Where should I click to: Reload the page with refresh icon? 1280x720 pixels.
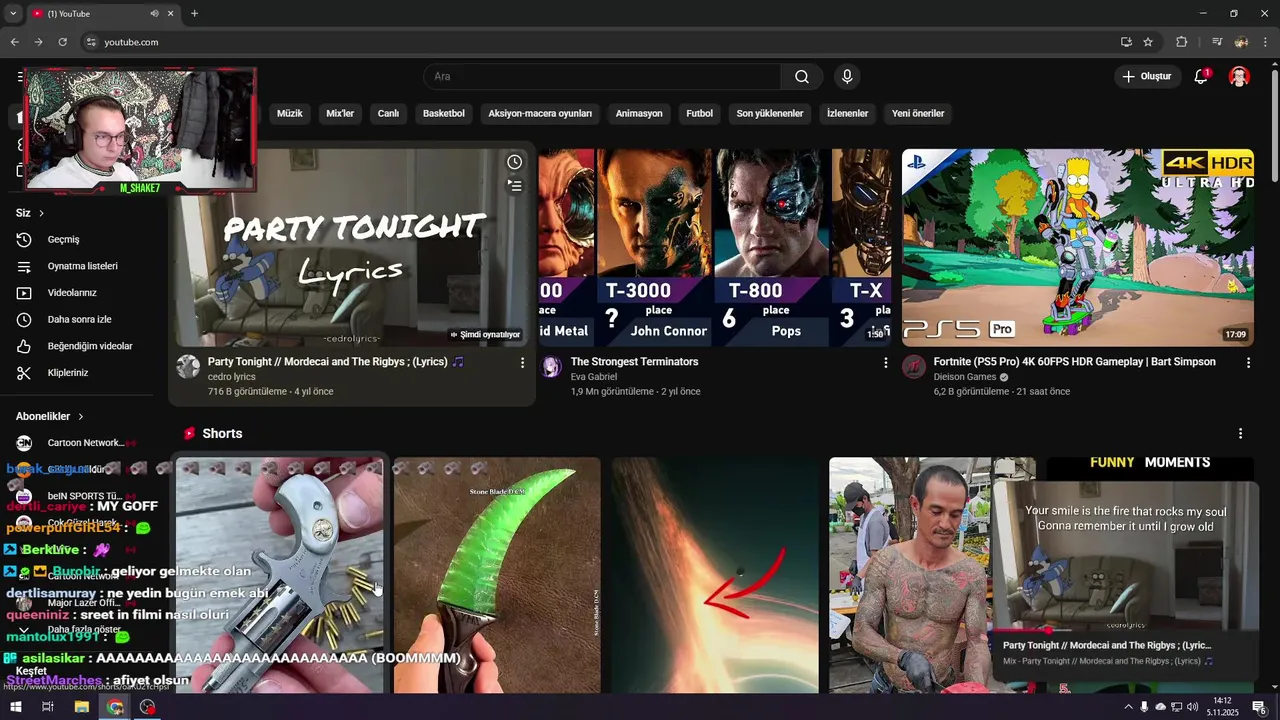pos(62,42)
